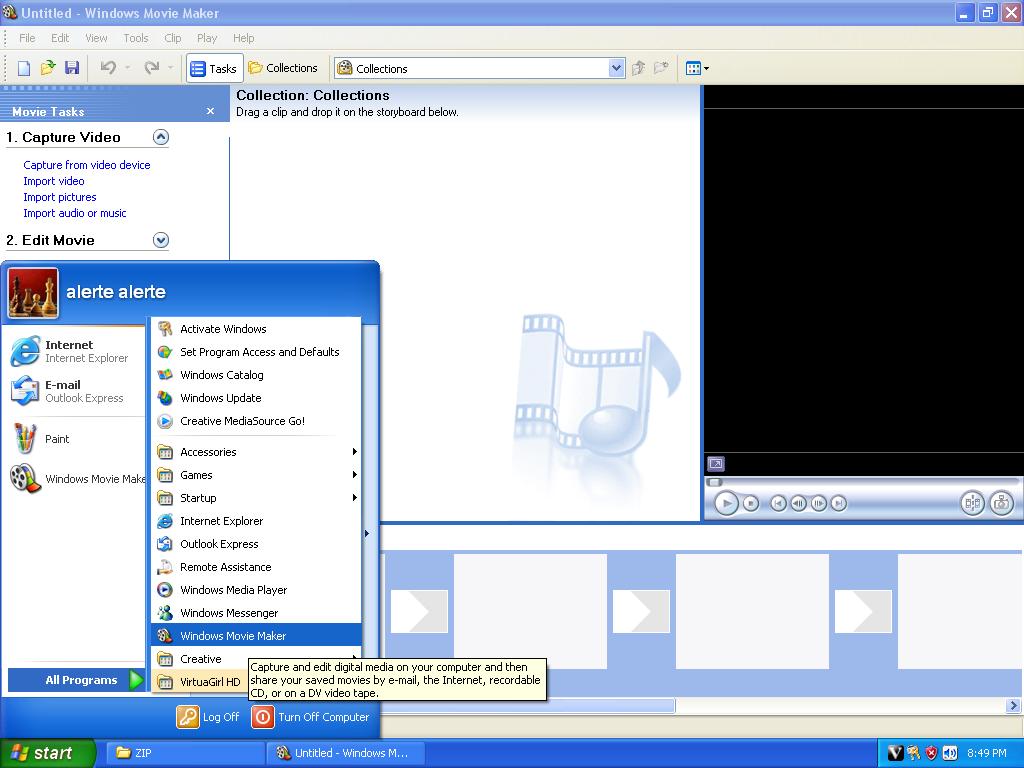Click the preview seek bar slider
This screenshot has height=768, width=1024.
715,482
